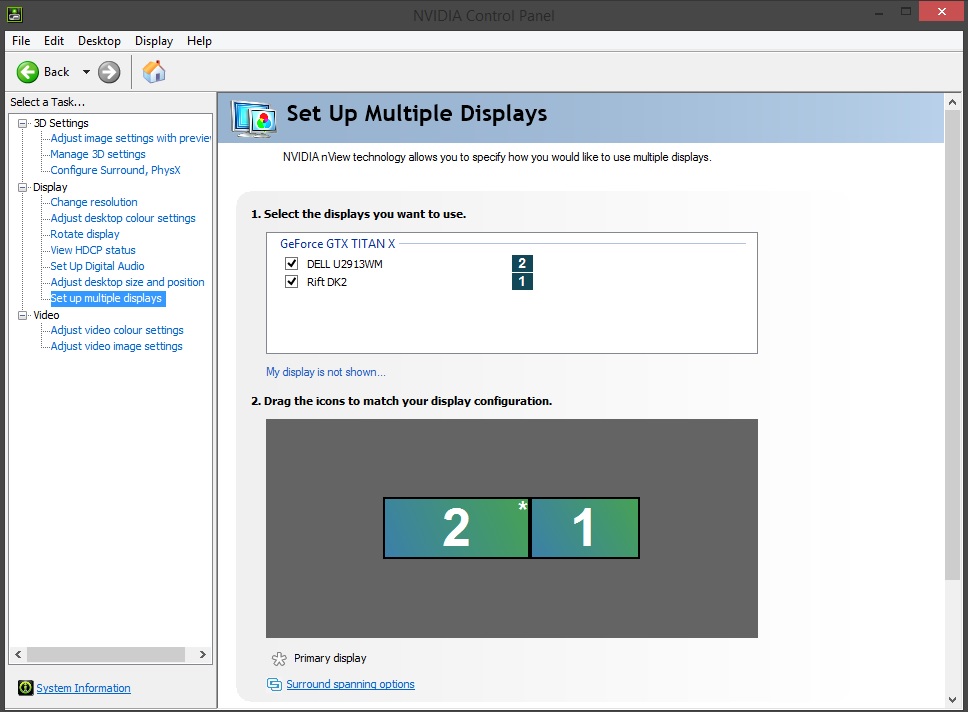Open the Help menu
Screen dimensions: 968x712
coord(199,41)
